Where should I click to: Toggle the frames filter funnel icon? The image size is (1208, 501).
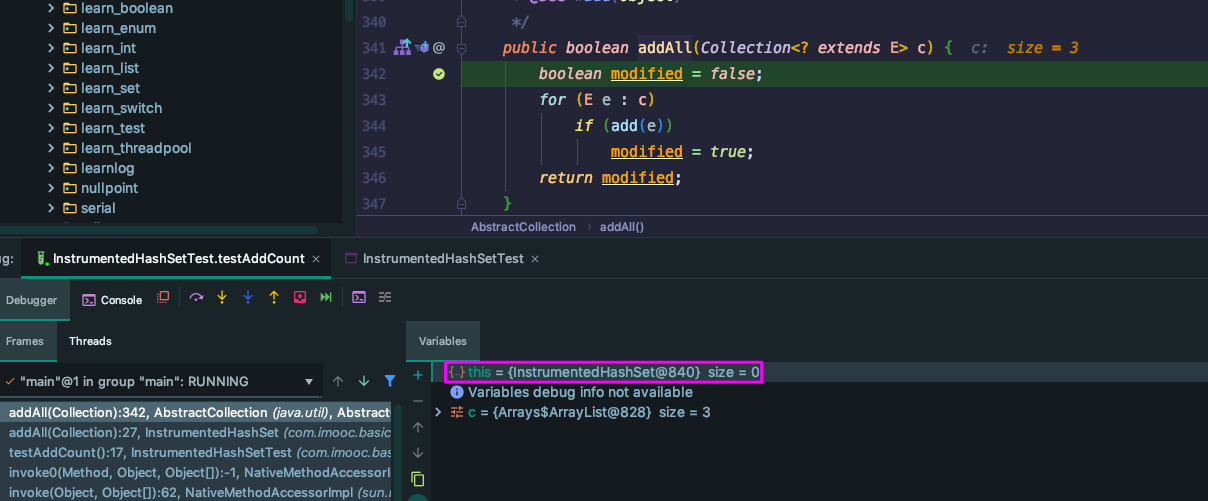point(390,381)
